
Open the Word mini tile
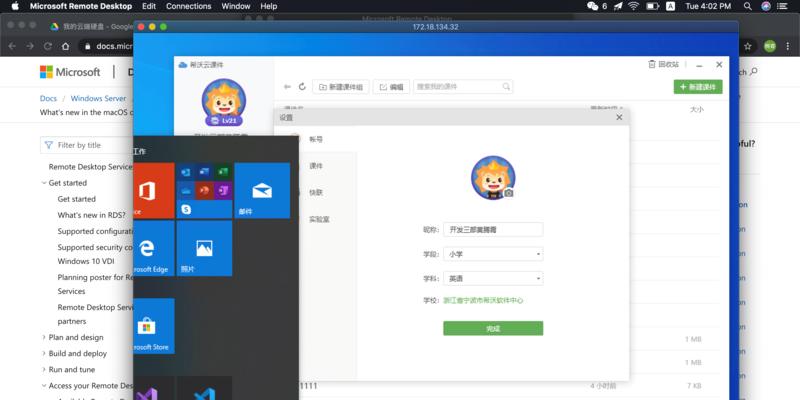coord(205,172)
